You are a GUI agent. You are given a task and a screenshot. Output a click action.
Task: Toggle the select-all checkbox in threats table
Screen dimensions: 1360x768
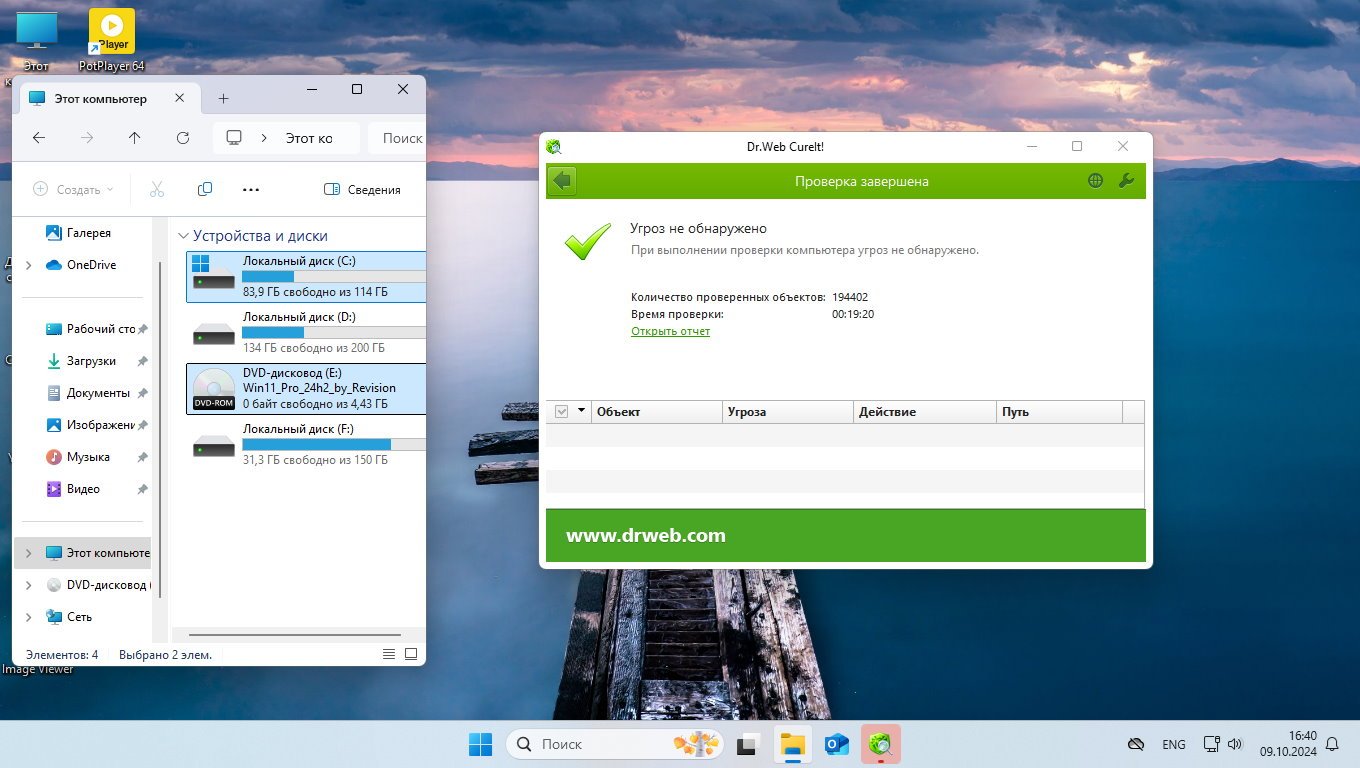[561, 412]
